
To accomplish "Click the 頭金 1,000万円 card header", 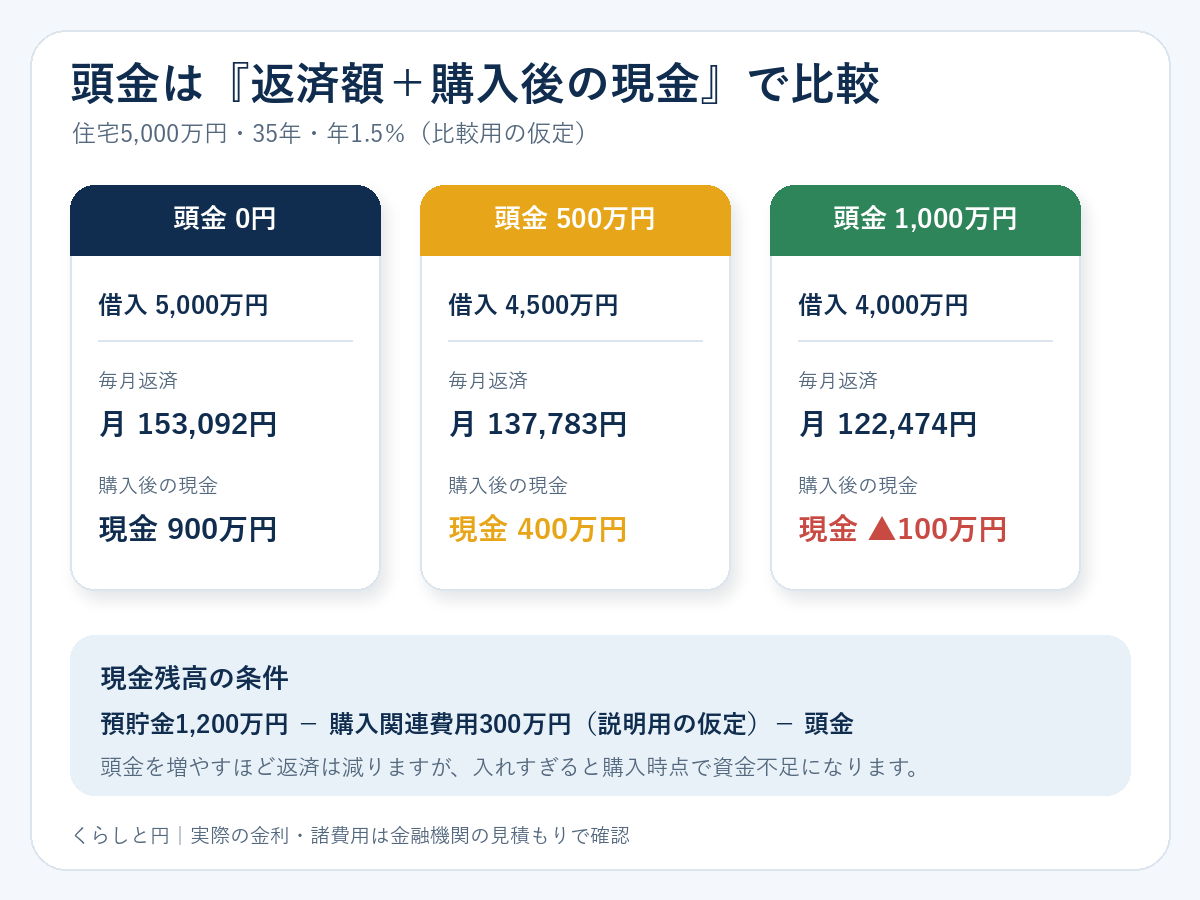I will pos(925,220).
